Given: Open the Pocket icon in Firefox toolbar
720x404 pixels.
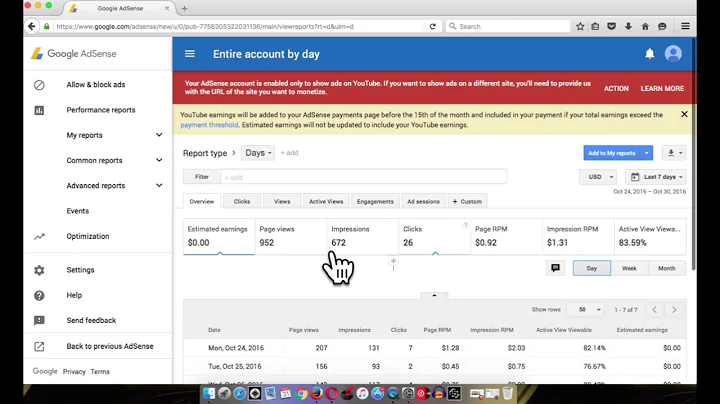Looking at the screenshot, I should click(612, 26).
